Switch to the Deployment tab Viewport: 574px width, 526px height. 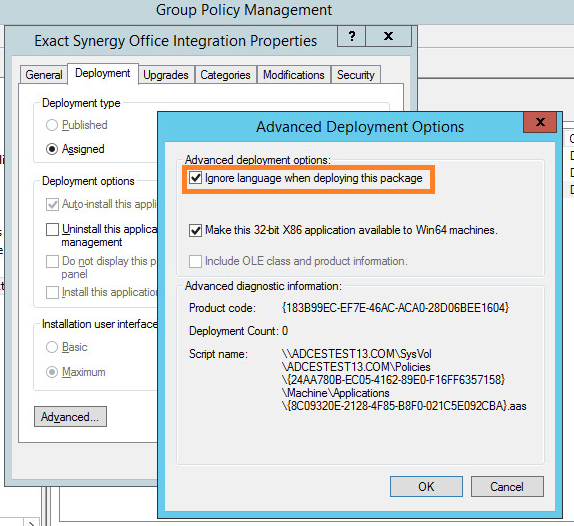pos(103,74)
